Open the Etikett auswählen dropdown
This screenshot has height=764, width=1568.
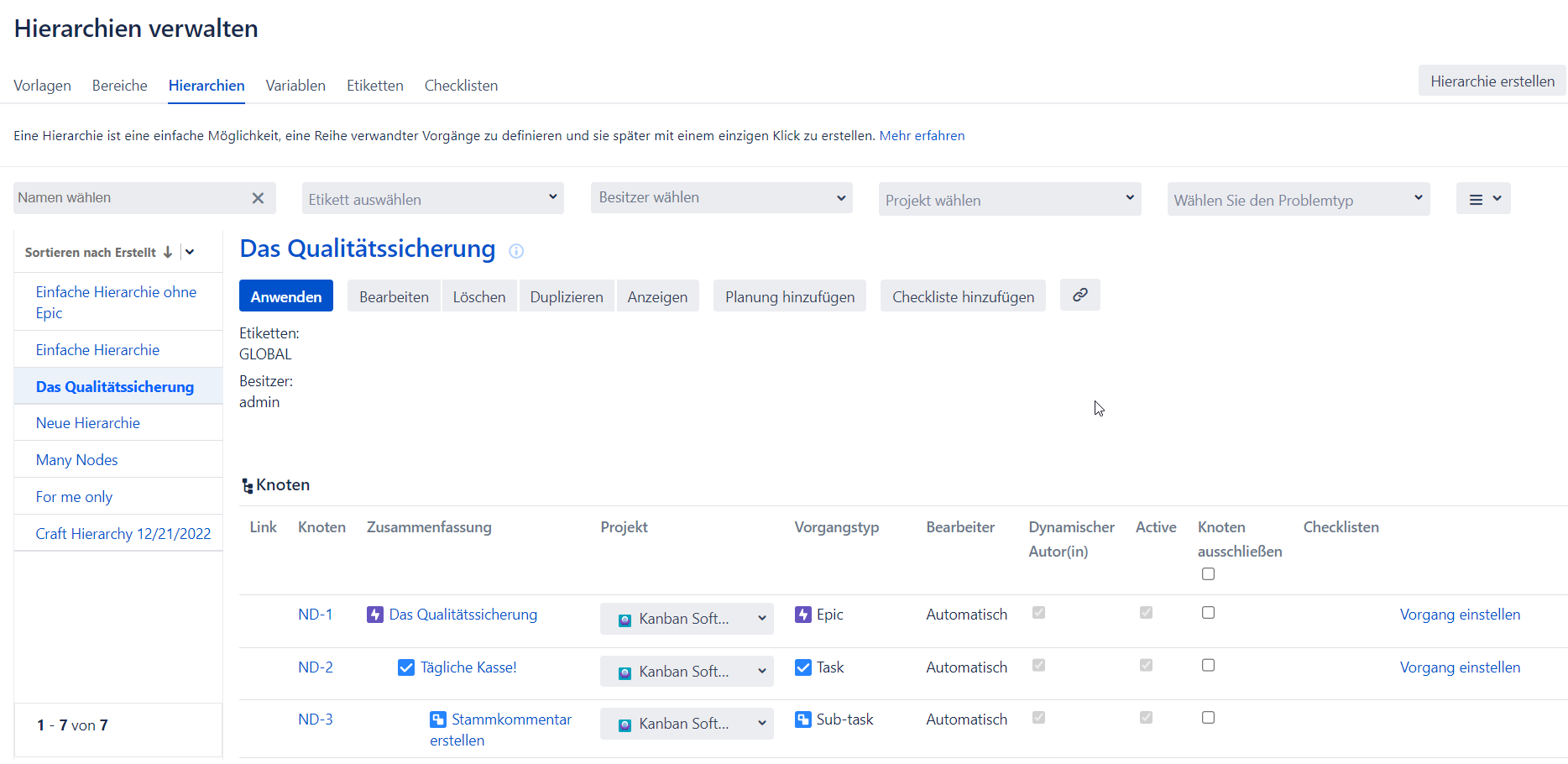tap(432, 199)
